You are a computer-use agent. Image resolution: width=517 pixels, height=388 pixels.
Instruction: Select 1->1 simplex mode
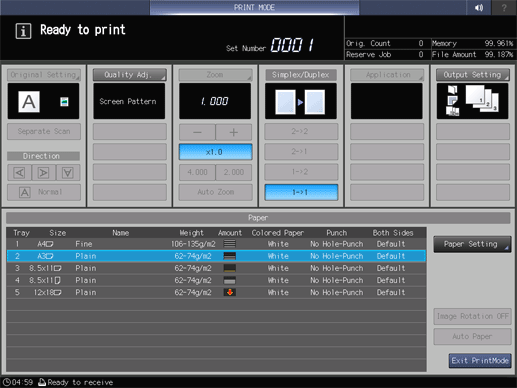301,192
